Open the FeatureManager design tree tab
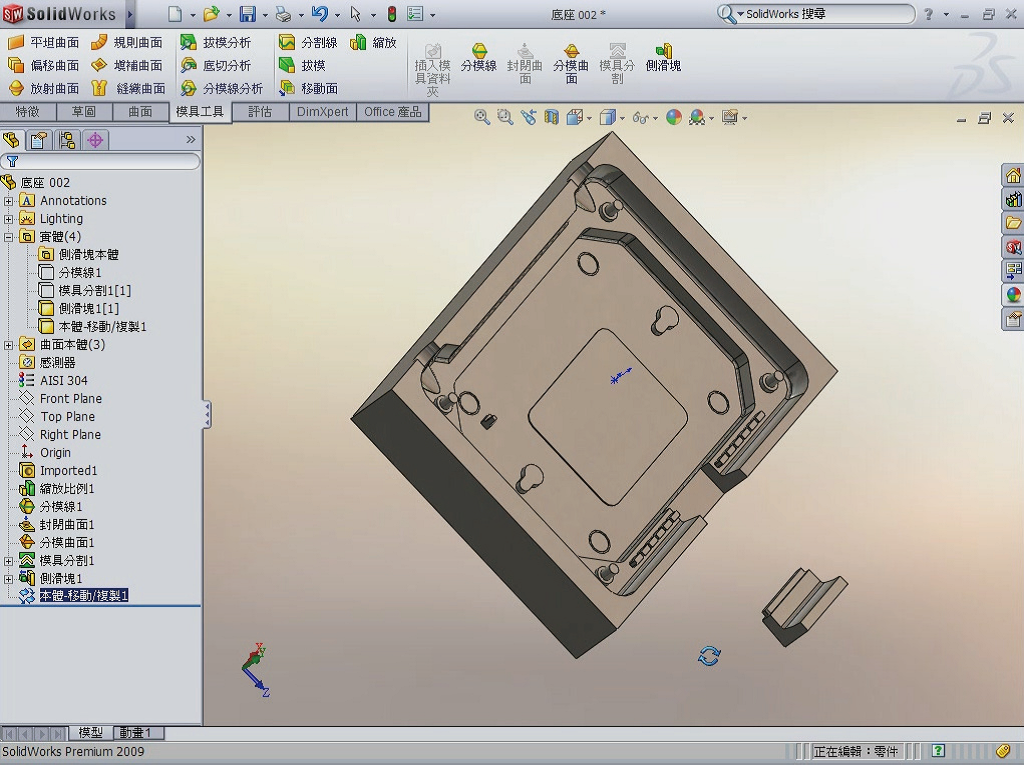Viewport: 1024px width, 765px height. tap(11, 140)
